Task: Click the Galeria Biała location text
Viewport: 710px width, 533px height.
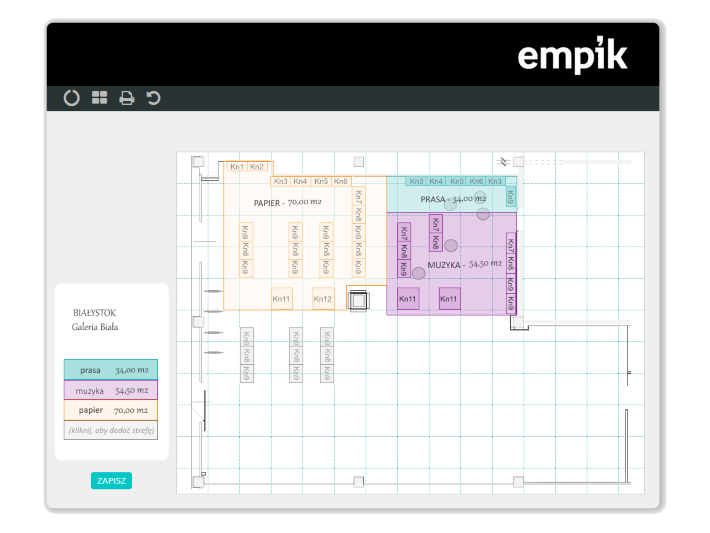Action: point(95,327)
